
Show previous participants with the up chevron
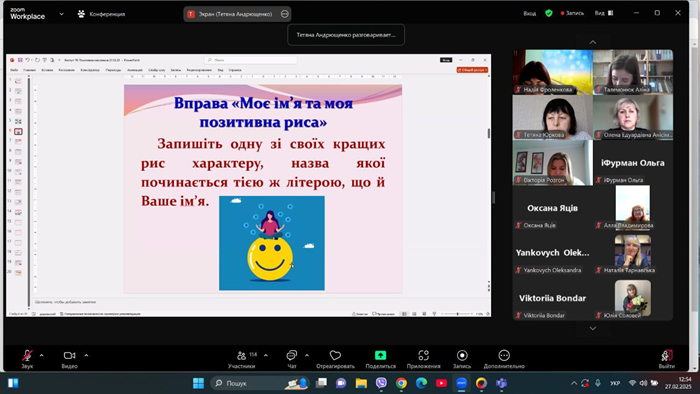coord(593,42)
